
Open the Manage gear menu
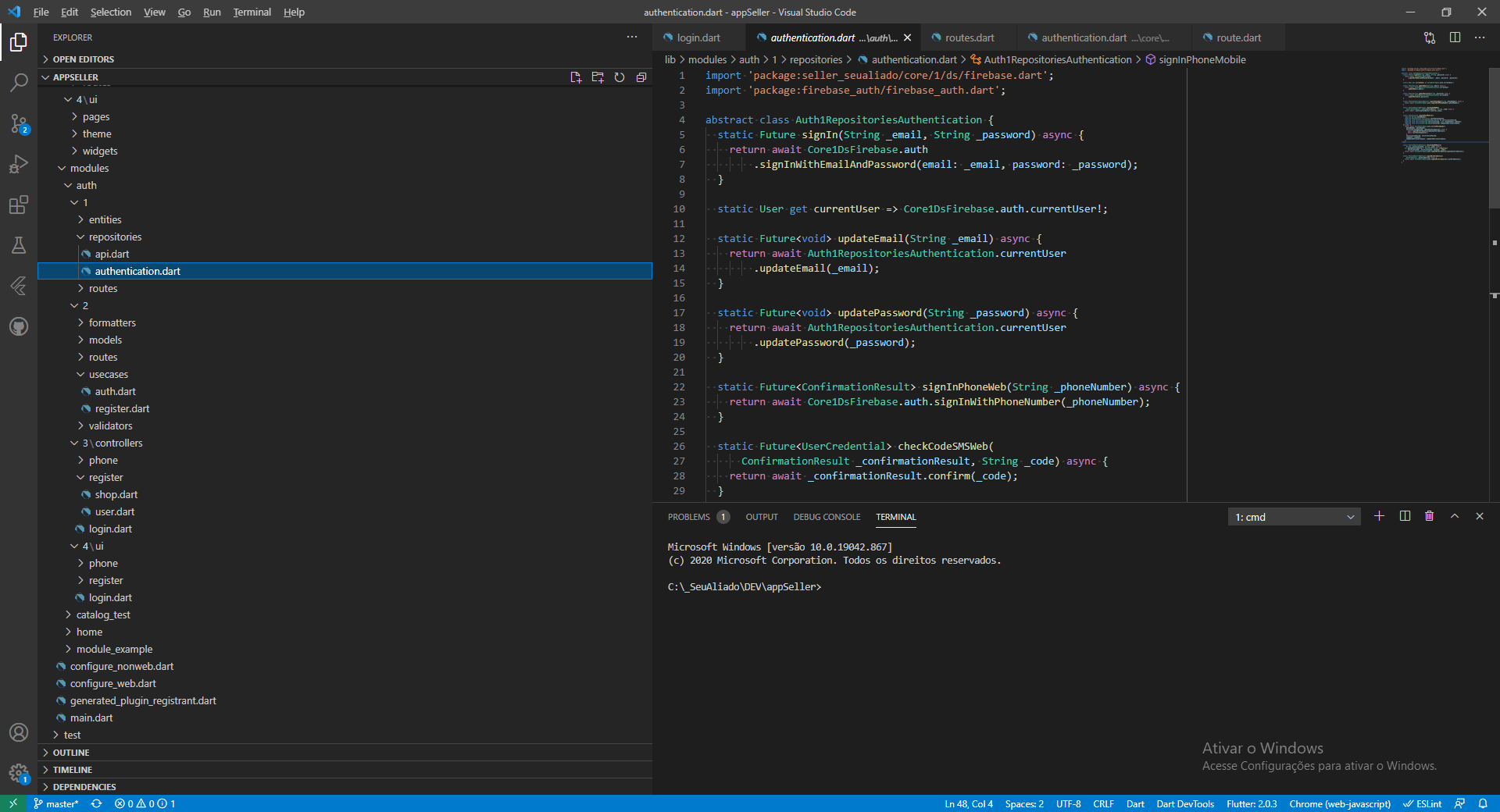[19, 774]
